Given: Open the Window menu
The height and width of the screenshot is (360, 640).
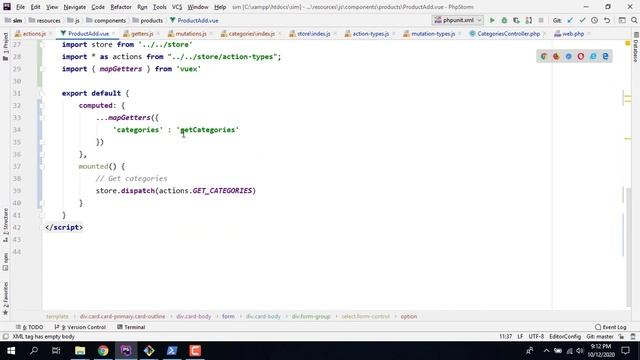Looking at the screenshot, I should [198, 7].
